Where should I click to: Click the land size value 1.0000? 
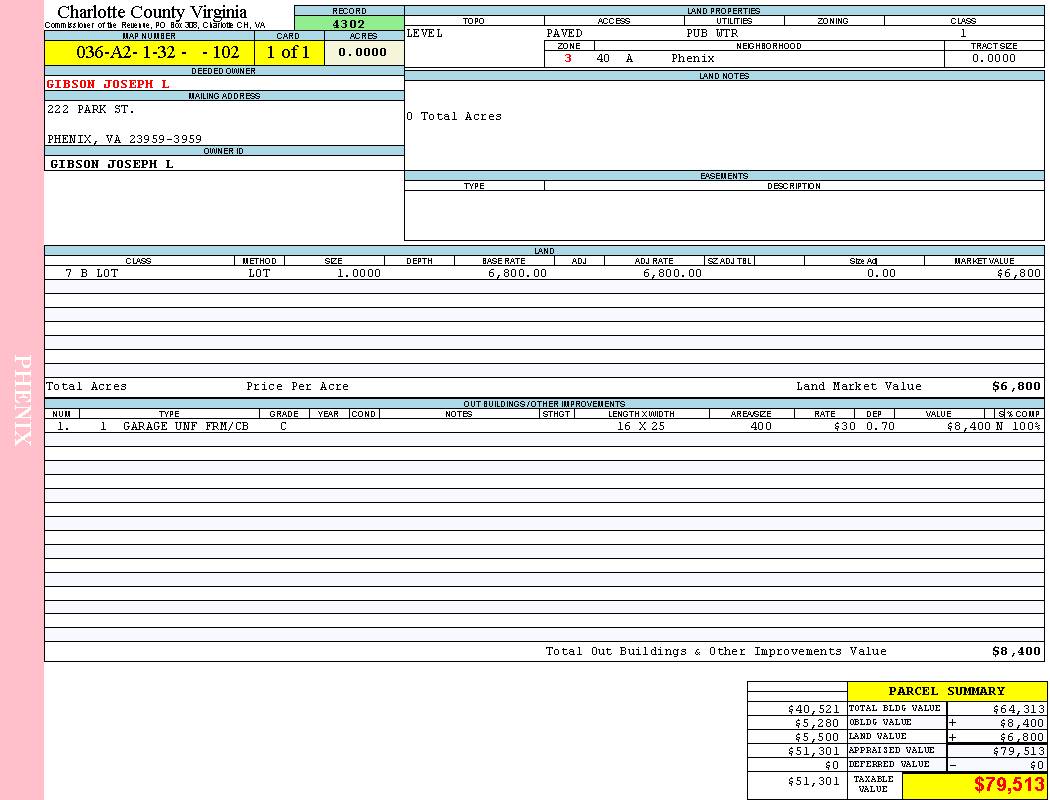click(x=359, y=273)
